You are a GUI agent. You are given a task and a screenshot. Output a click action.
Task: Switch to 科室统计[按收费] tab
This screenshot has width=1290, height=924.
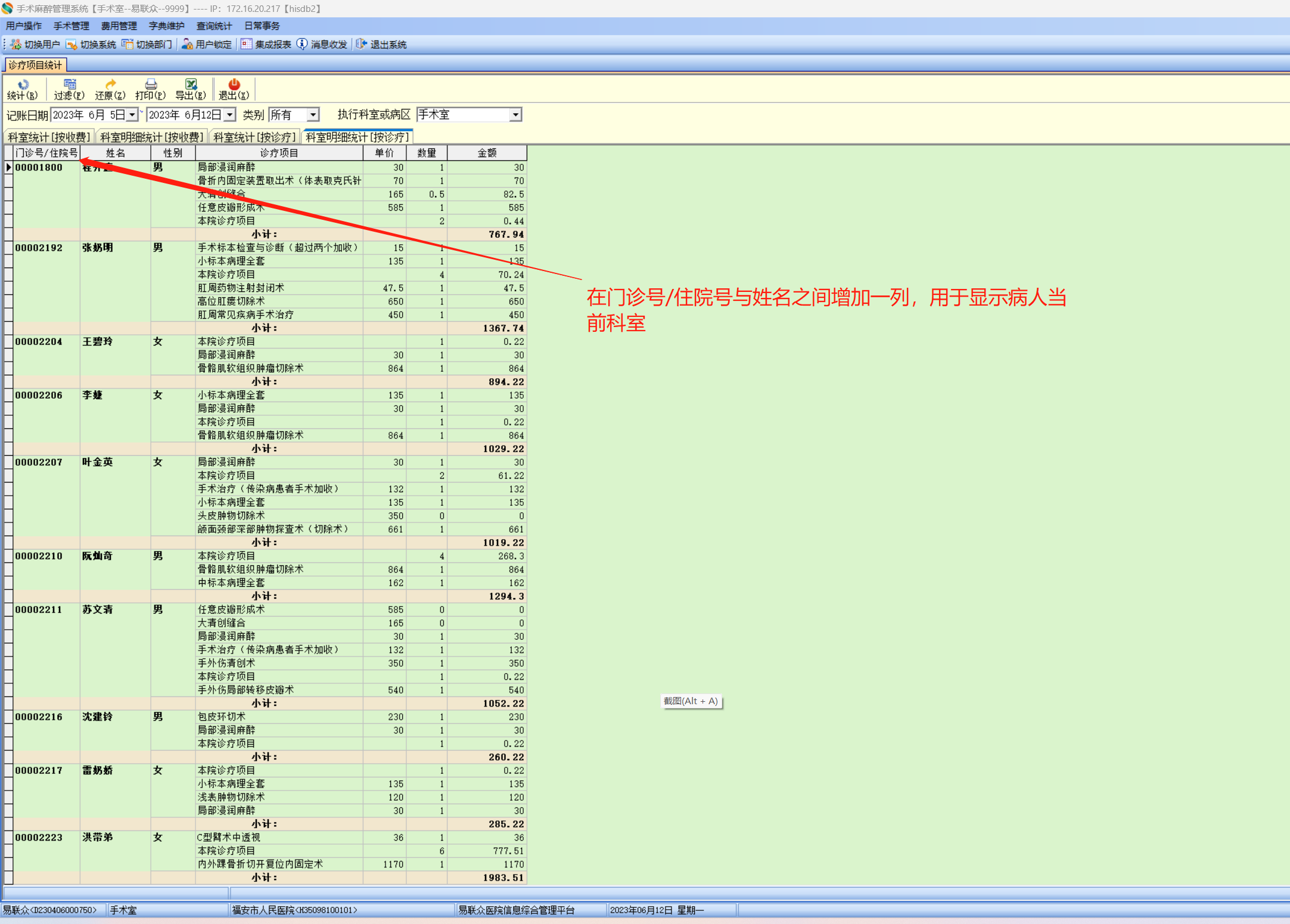tap(49, 138)
